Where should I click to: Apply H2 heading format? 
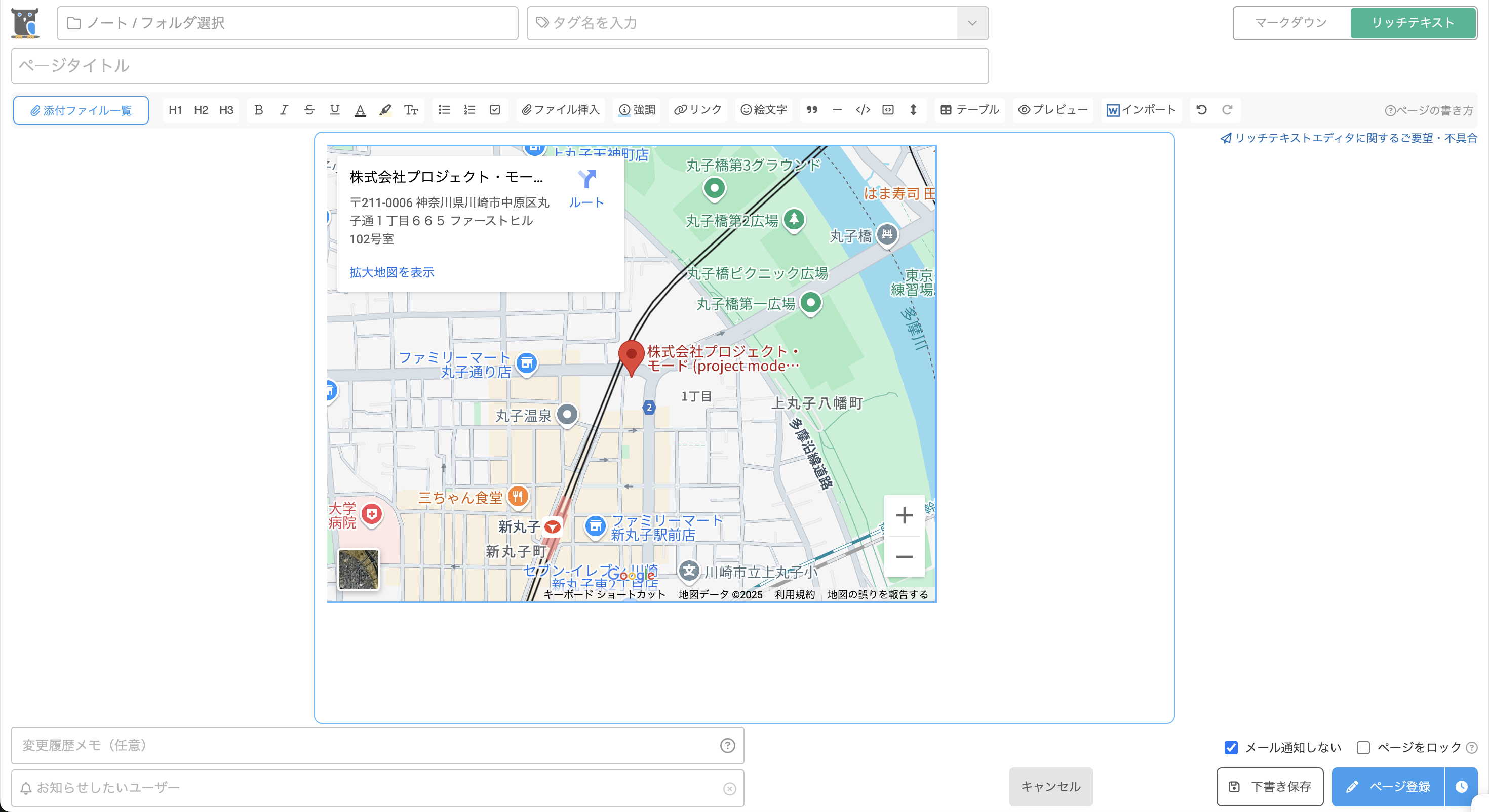point(201,110)
